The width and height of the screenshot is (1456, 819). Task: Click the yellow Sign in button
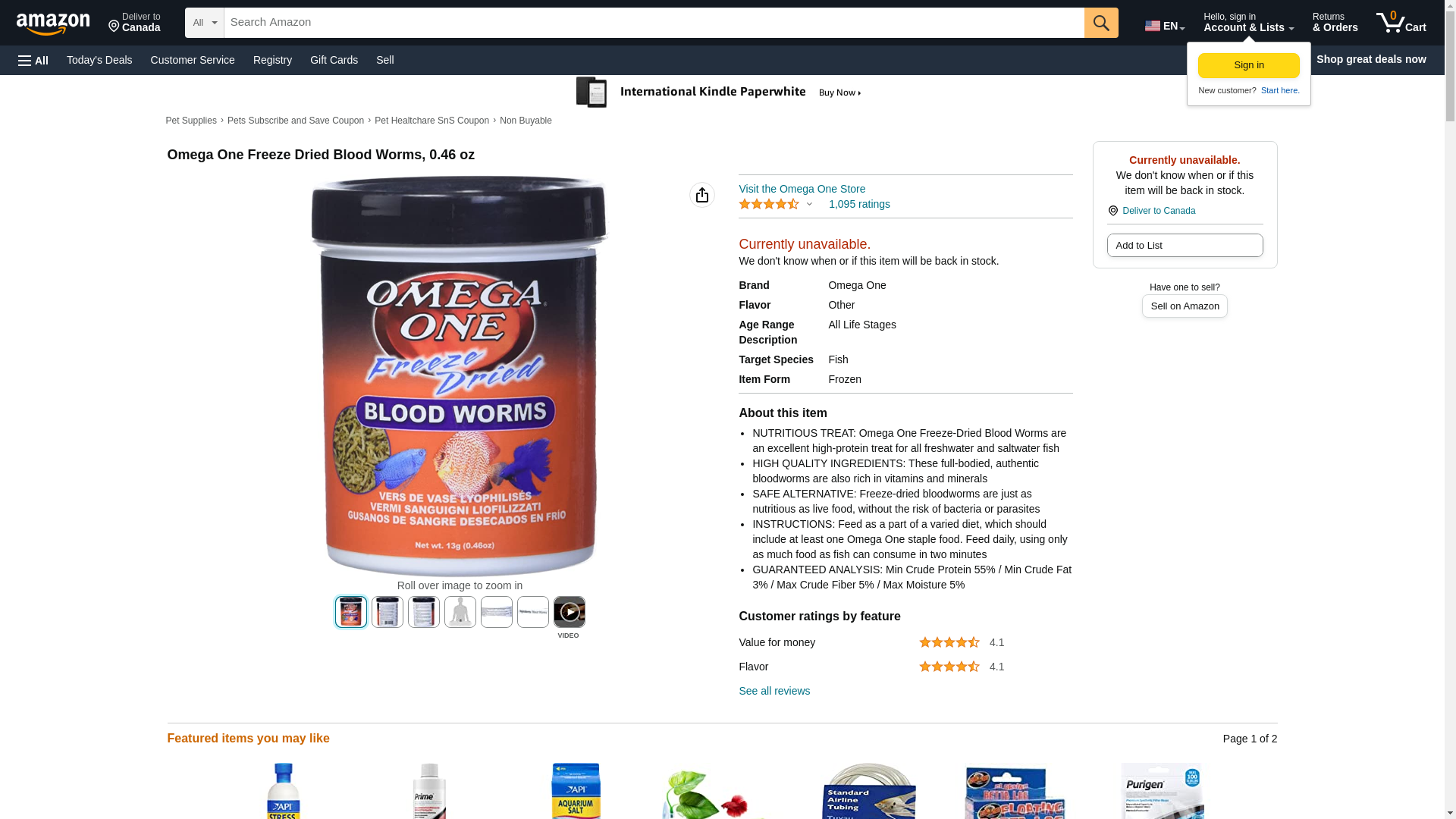coord(1249,65)
